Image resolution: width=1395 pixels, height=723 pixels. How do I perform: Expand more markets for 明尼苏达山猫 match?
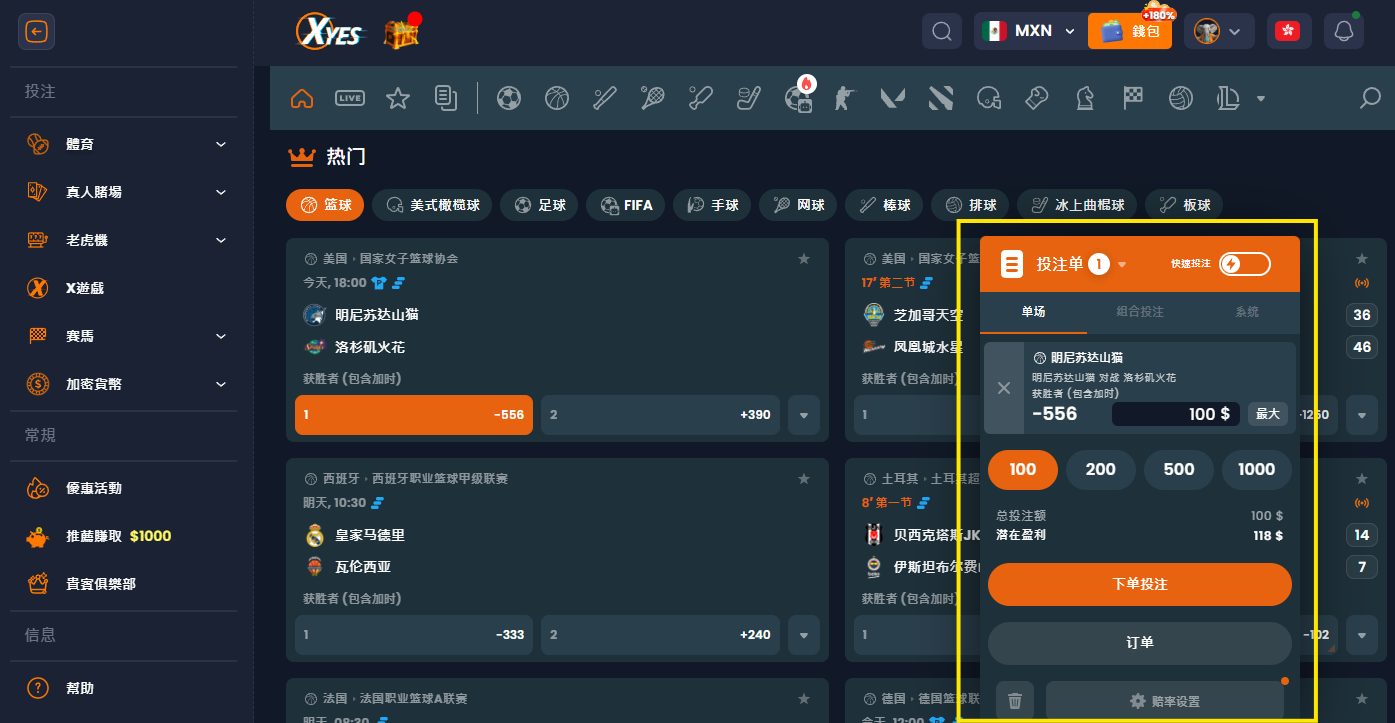point(803,415)
